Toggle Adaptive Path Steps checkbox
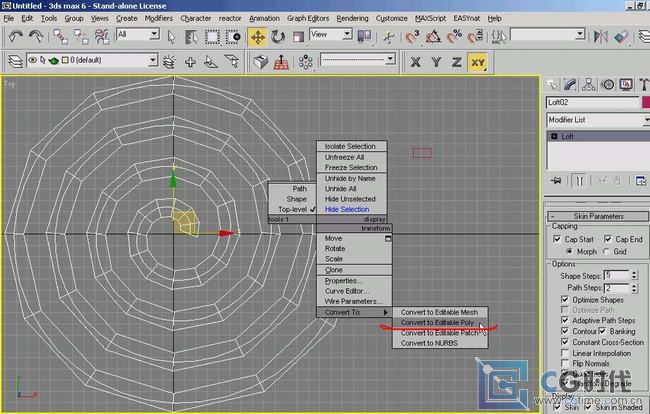Image resolution: width=650 pixels, height=414 pixels. [565, 320]
